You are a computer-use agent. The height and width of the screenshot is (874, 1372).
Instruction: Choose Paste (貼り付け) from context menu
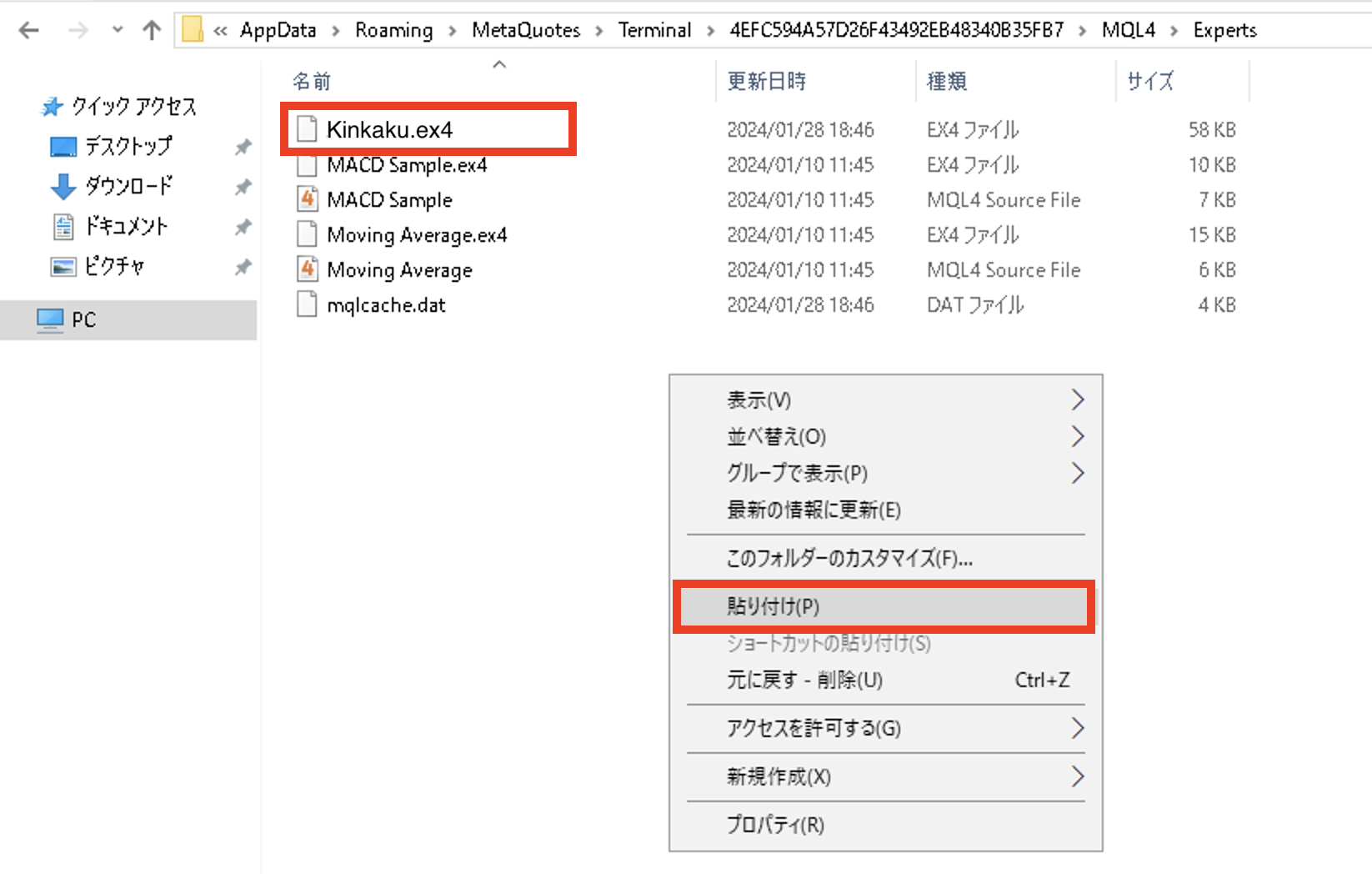click(x=773, y=606)
